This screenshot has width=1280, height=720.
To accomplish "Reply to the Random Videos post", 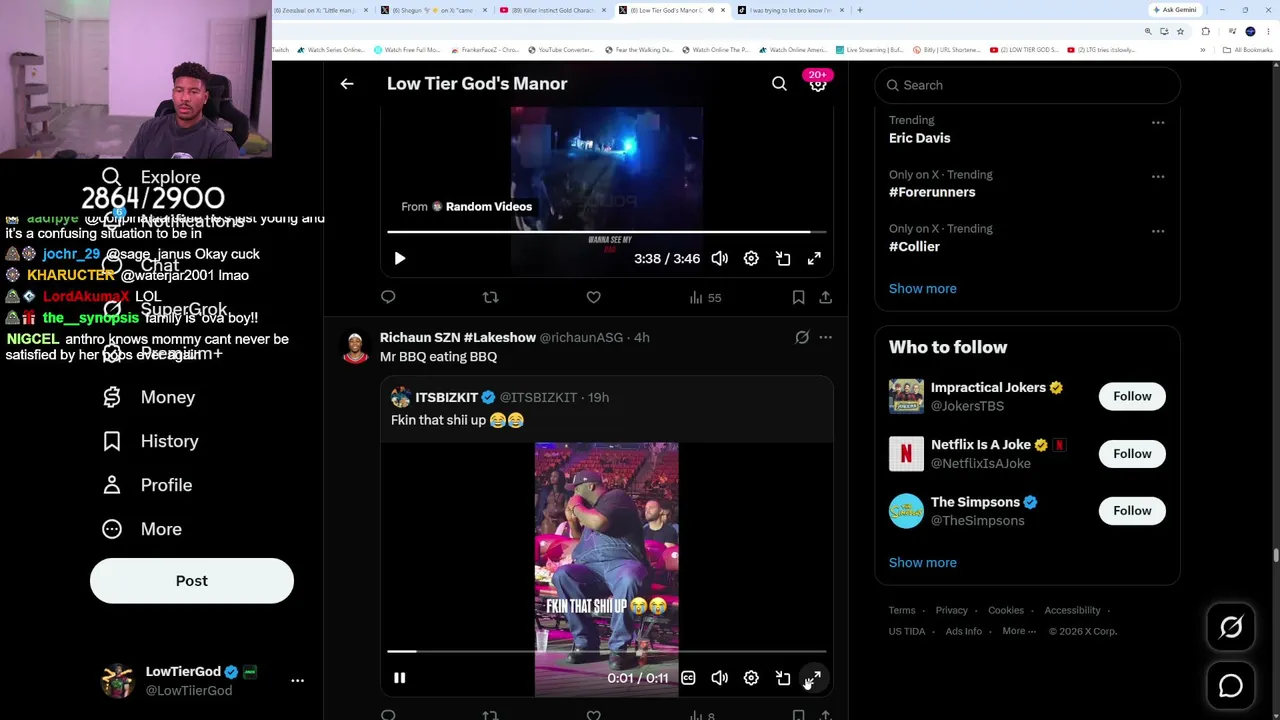I will pos(388,297).
